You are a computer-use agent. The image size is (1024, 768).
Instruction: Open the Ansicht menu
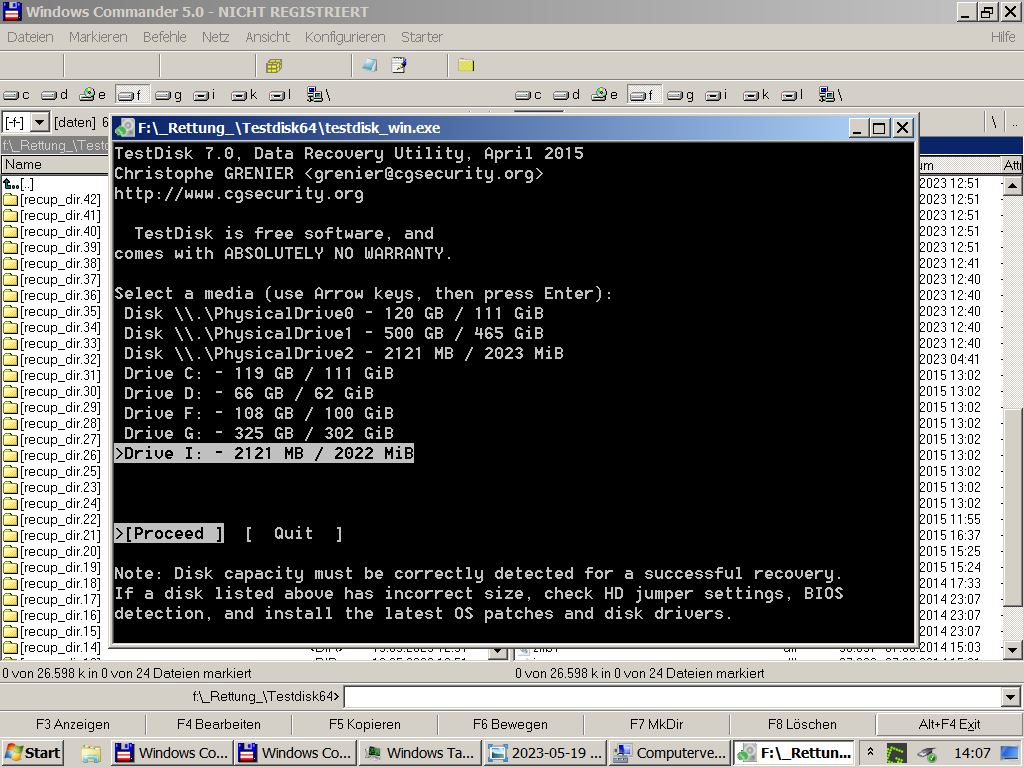pos(267,37)
